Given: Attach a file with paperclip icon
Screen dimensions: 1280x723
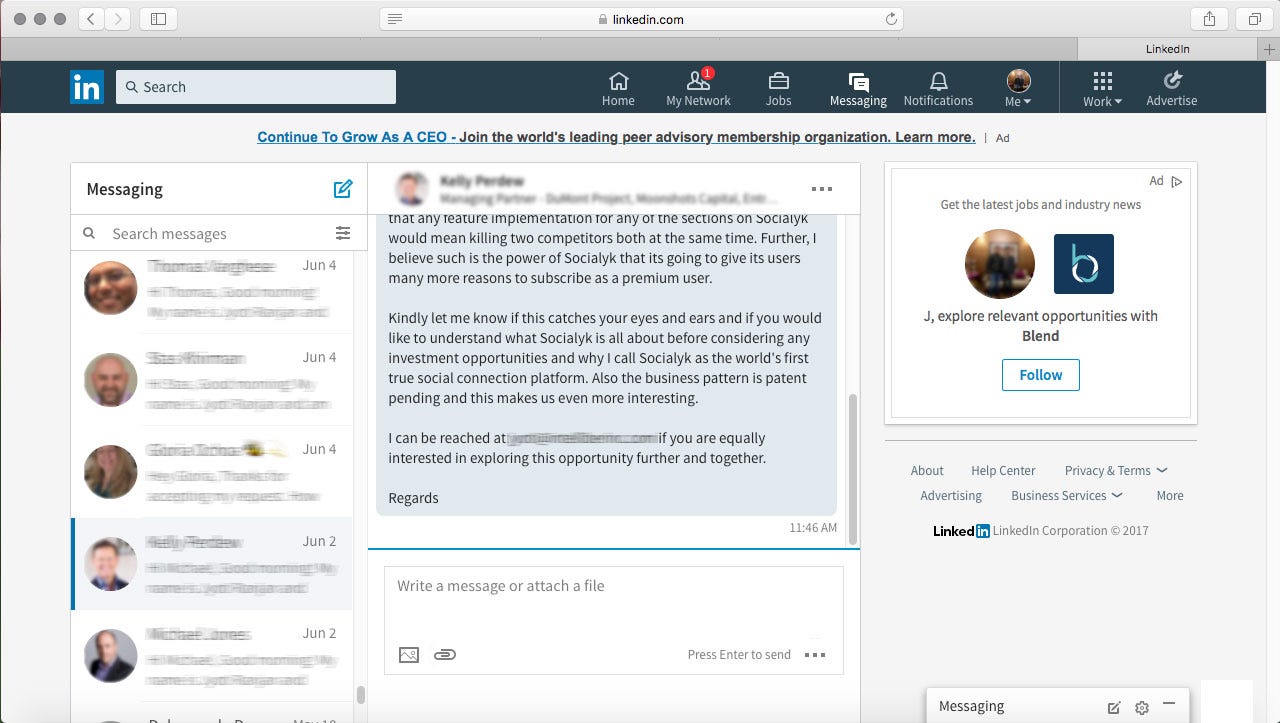Looking at the screenshot, I should [445, 655].
